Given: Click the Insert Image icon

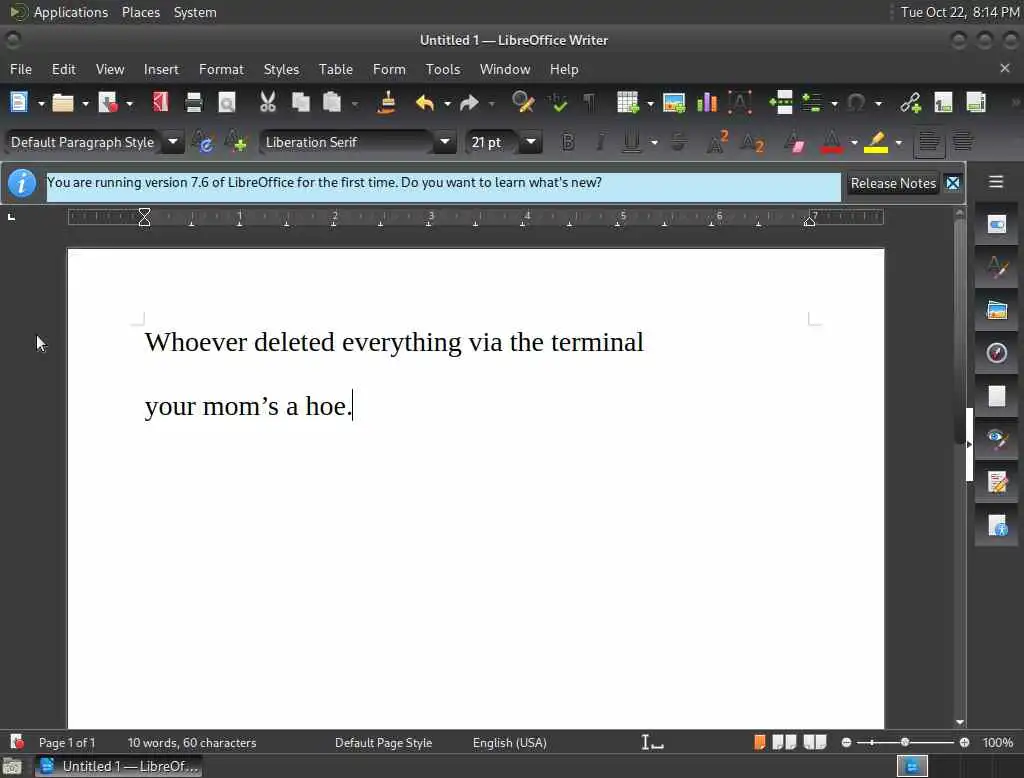Looking at the screenshot, I should click(674, 103).
